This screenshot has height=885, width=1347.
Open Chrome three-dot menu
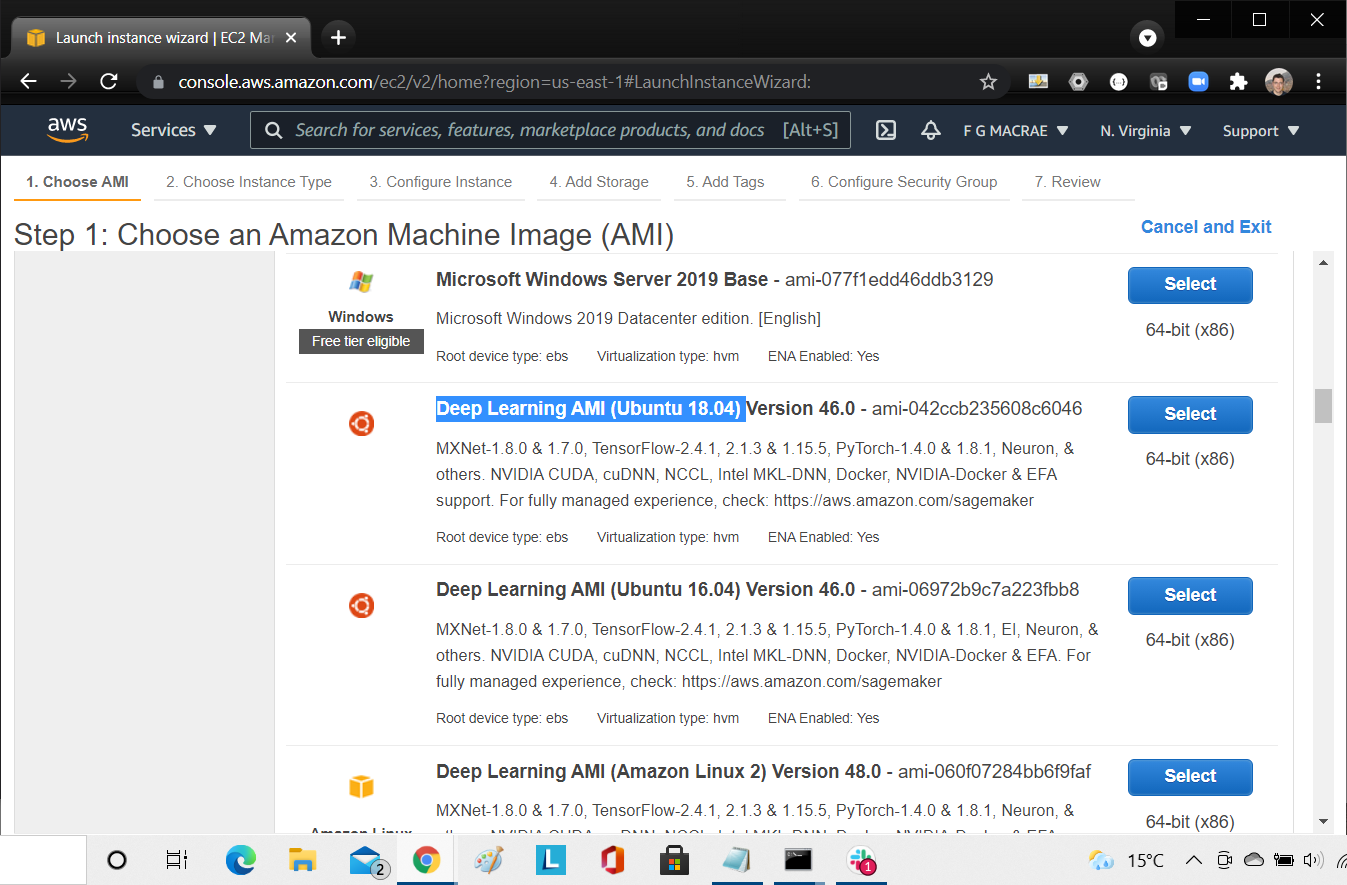tap(1319, 82)
